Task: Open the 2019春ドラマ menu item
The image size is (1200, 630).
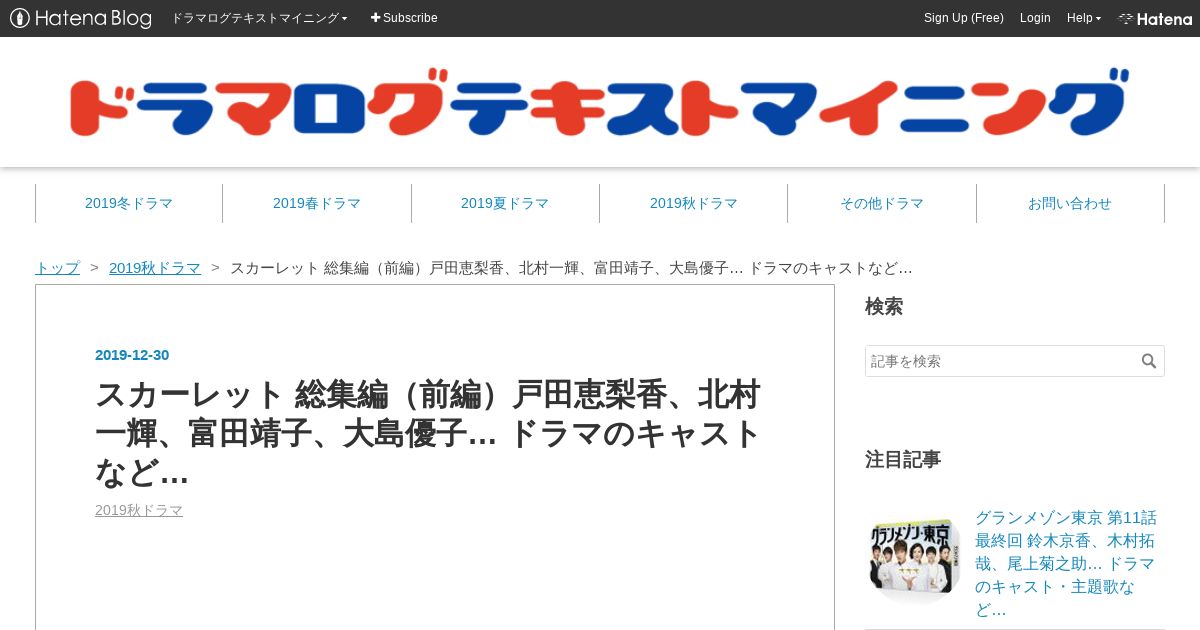Action: coord(317,203)
